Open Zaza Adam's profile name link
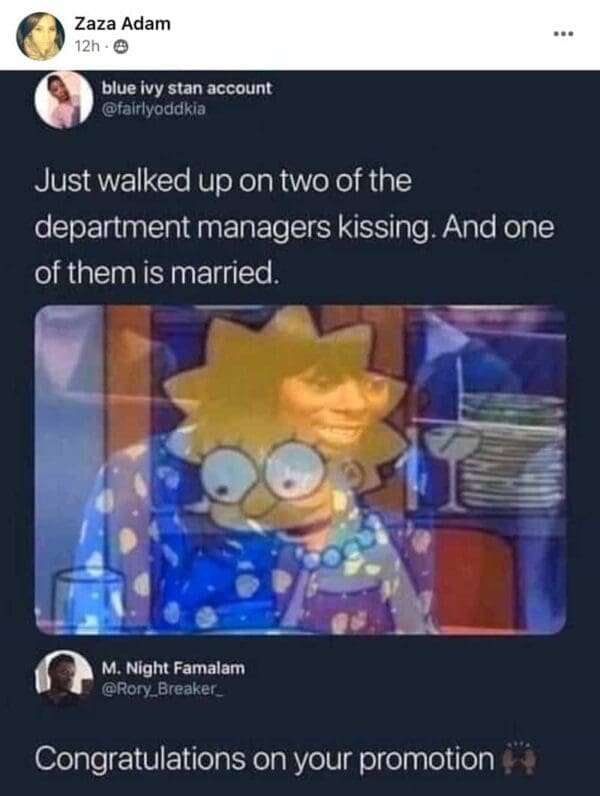 (x=122, y=23)
